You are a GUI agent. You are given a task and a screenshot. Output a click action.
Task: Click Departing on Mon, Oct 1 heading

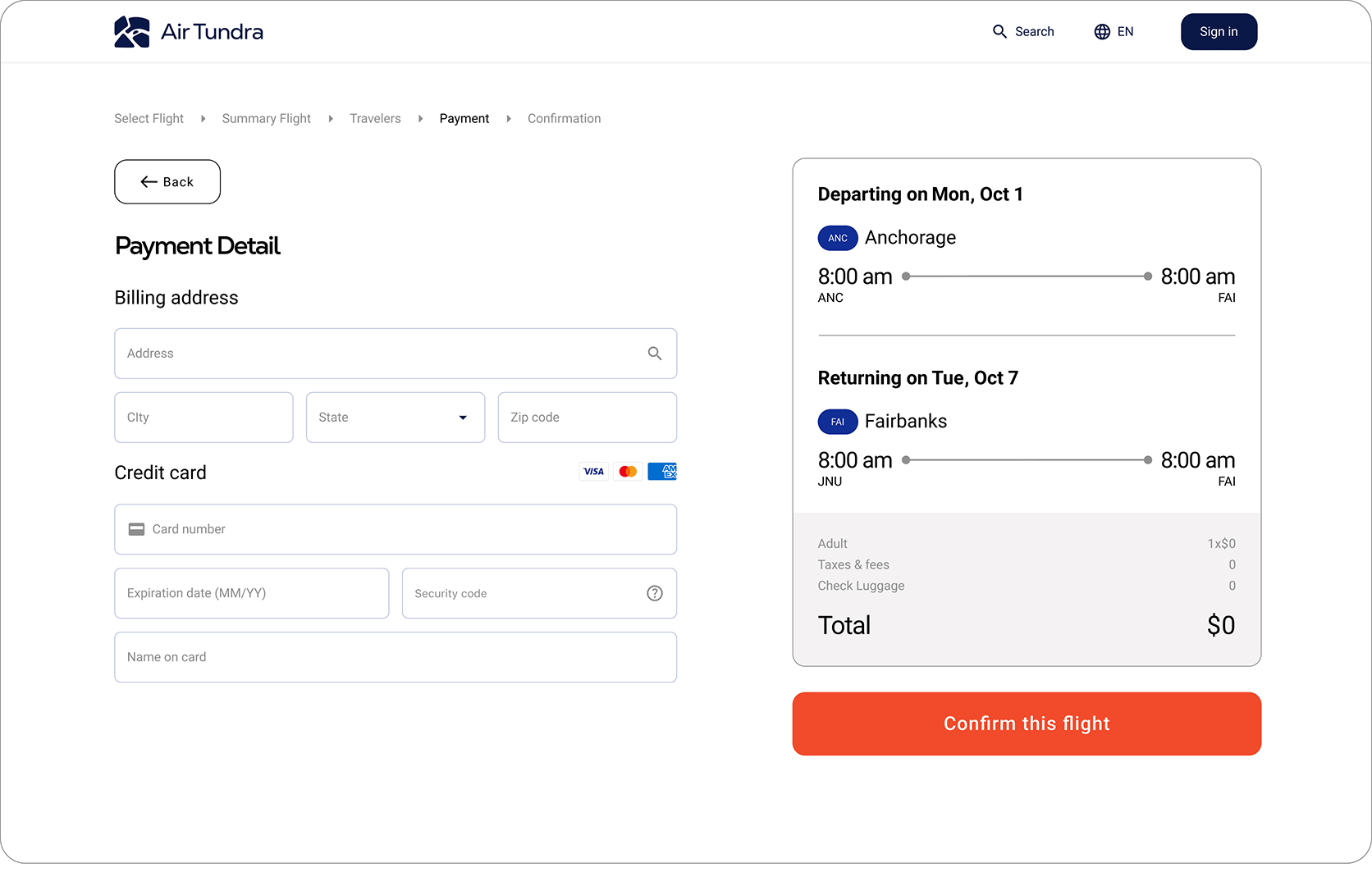(x=920, y=194)
